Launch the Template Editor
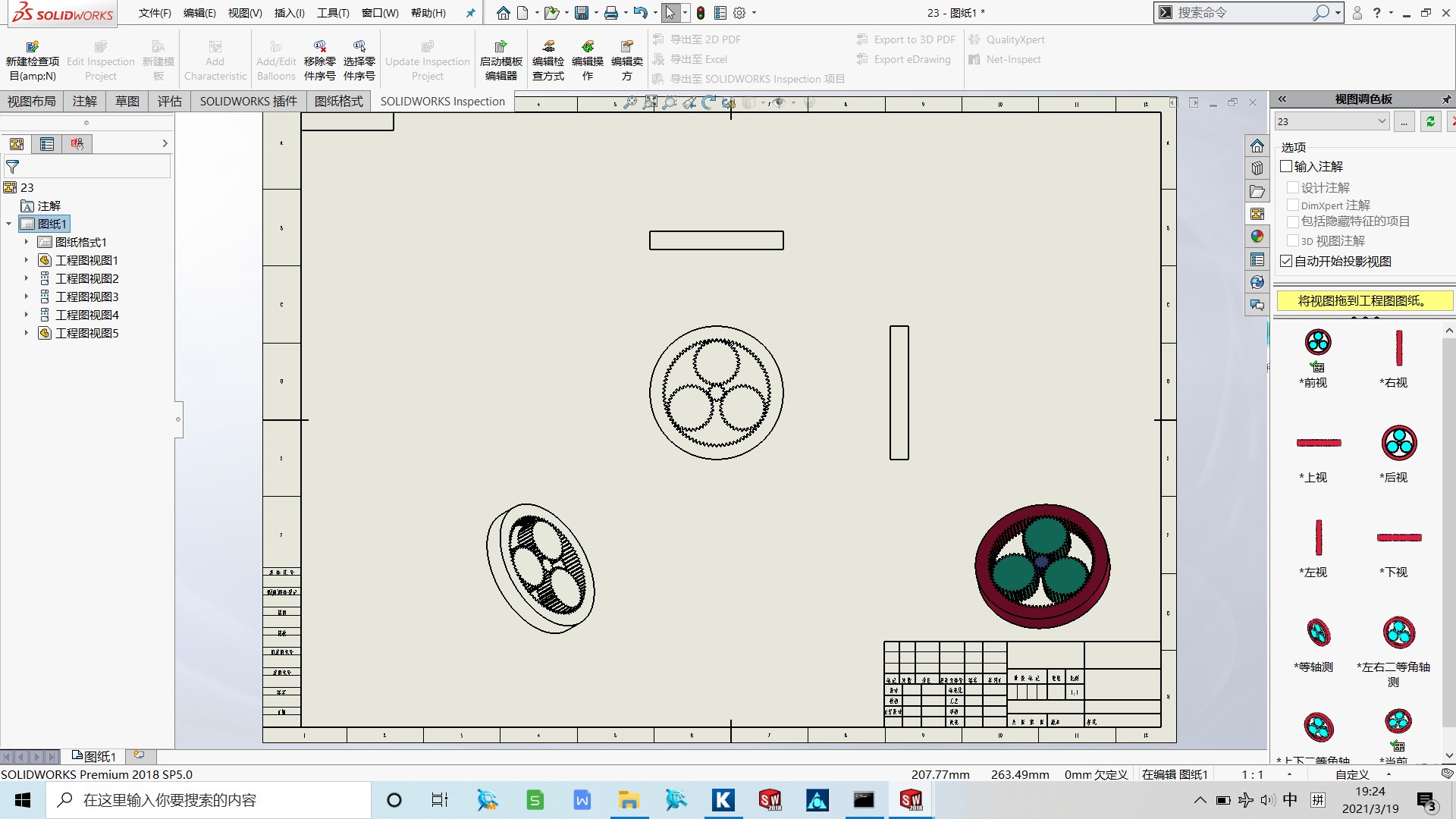Screen dimensions: 1456x819 click(500, 61)
